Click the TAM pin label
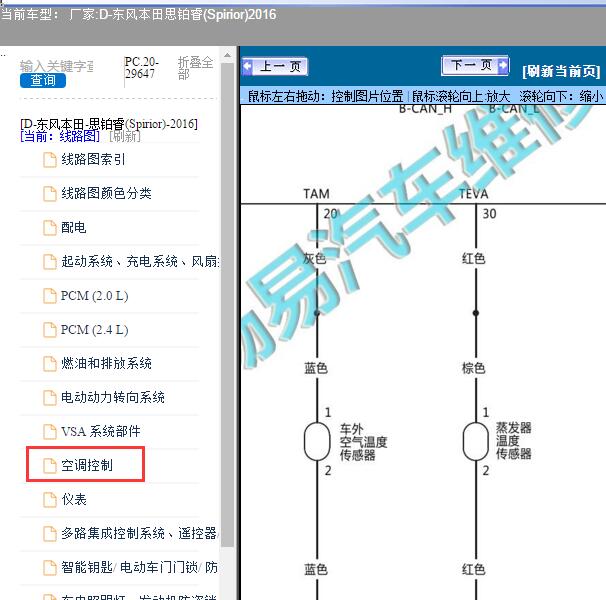The height and width of the screenshot is (600, 606). [x=316, y=194]
